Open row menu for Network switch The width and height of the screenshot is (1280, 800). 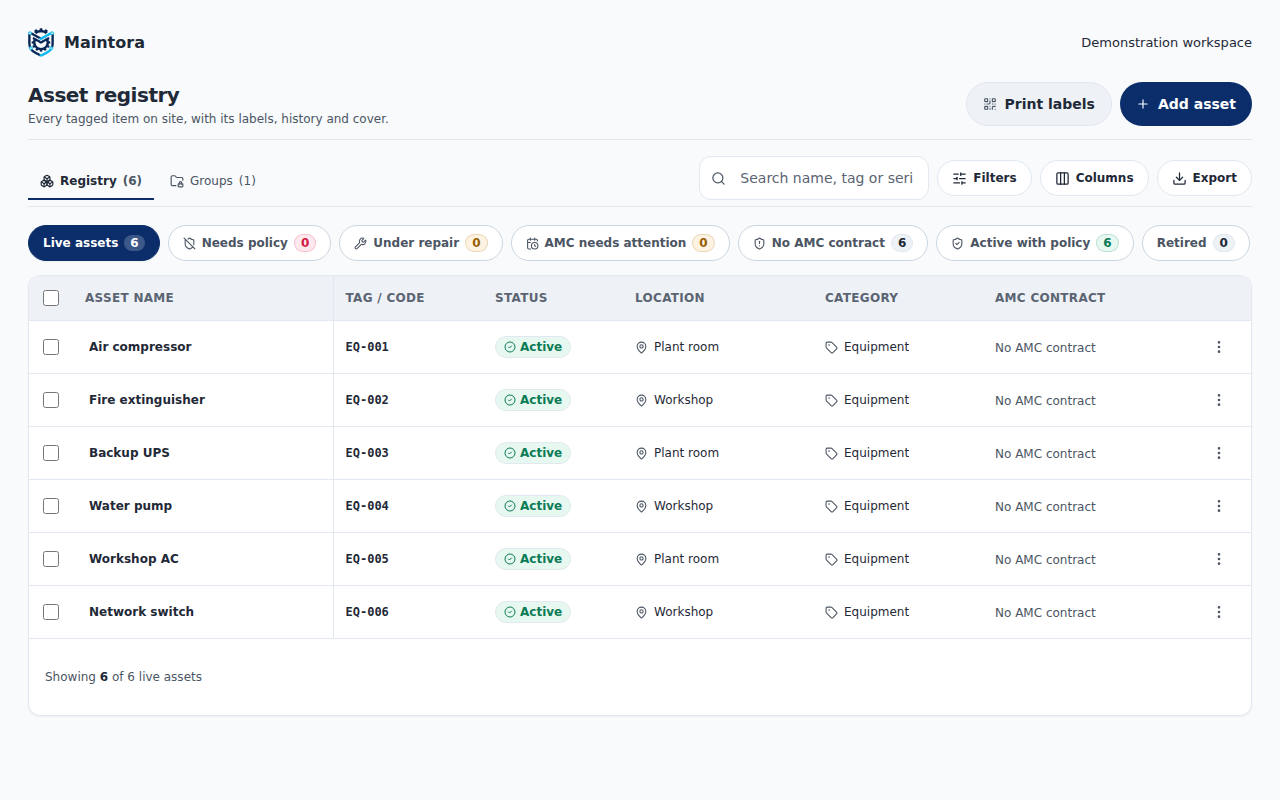coord(1218,612)
